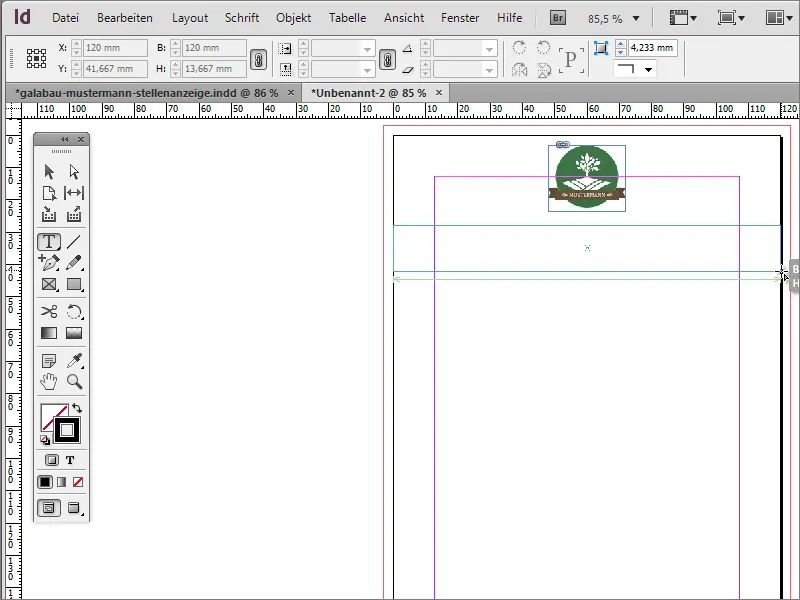This screenshot has height=600, width=800.
Task: Select the Type tool
Action: [48, 241]
